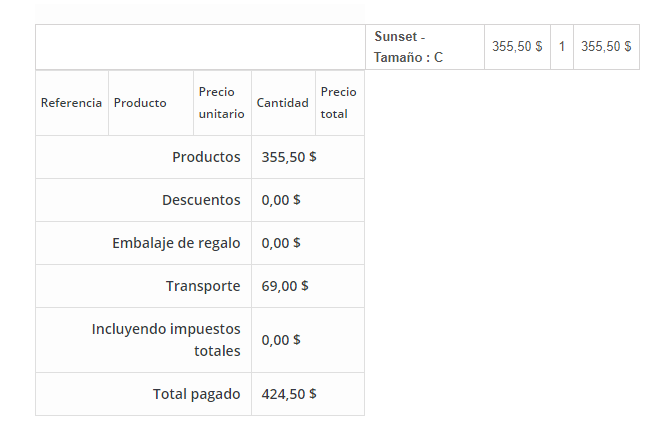
Task: Select the Cantidad column header
Action: click(282, 103)
